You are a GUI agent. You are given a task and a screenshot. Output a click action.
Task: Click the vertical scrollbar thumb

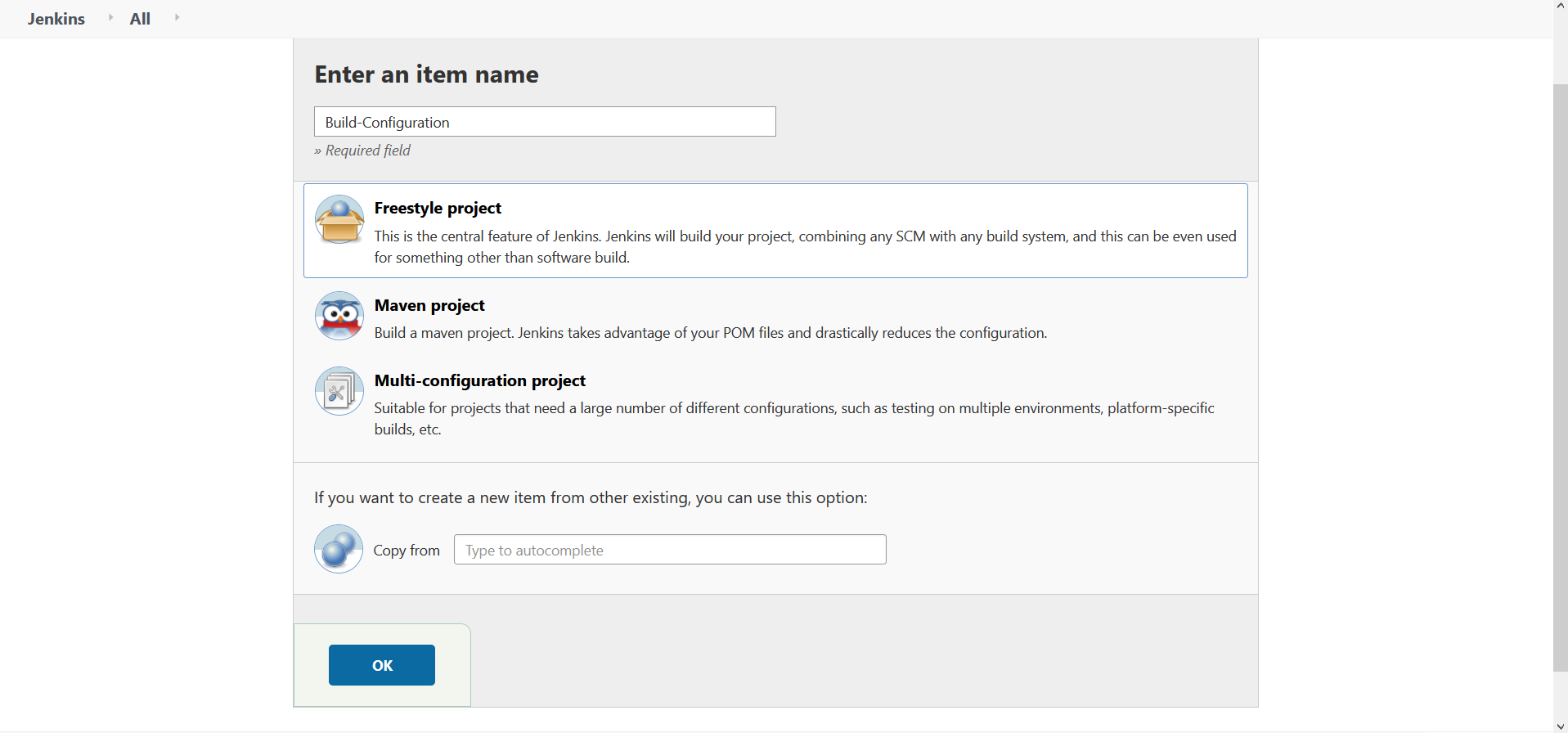tap(1561, 377)
